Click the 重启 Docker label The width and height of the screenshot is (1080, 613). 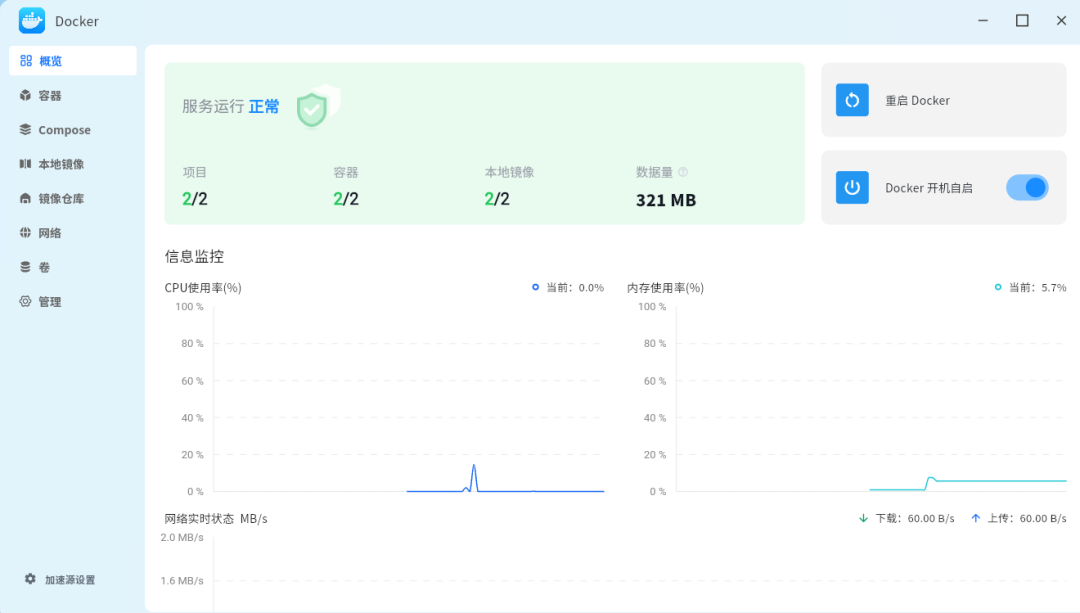point(917,101)
